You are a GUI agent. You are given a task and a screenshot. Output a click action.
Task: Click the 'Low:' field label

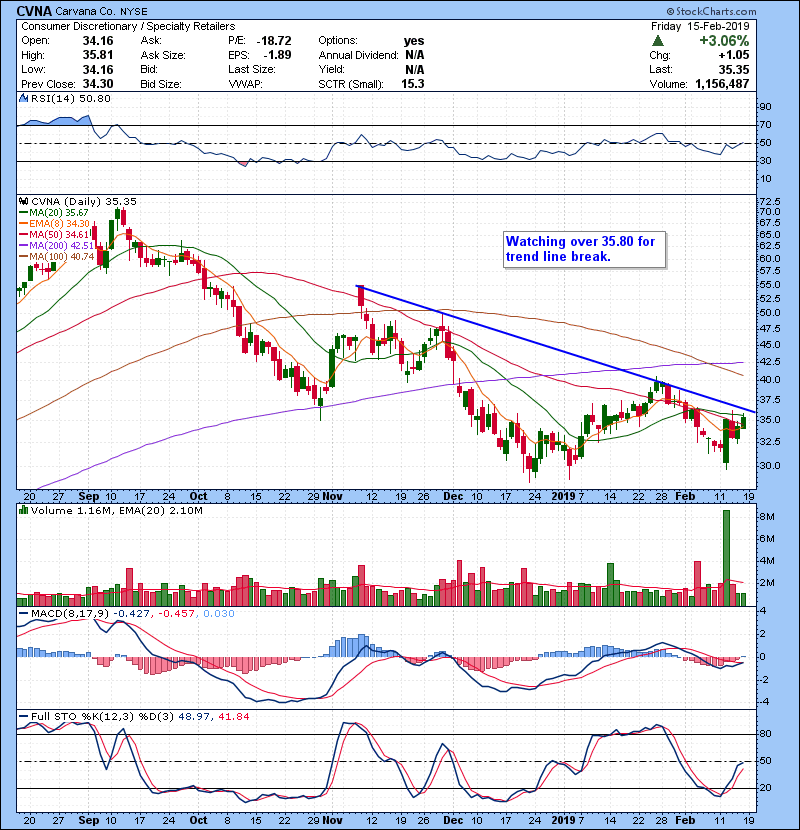(x=33, y=69)
